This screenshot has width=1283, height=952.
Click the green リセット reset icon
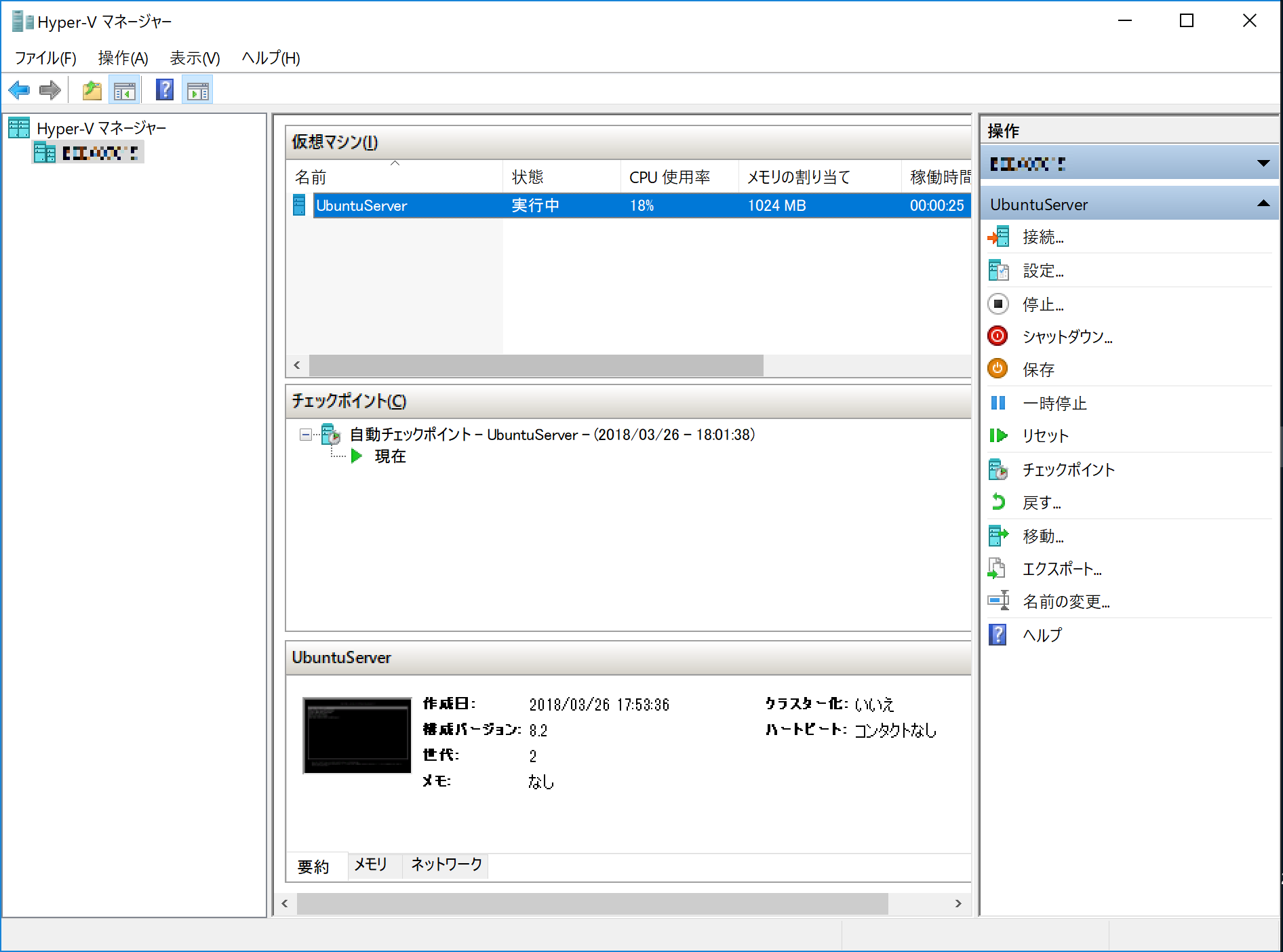tap(998, 435)
